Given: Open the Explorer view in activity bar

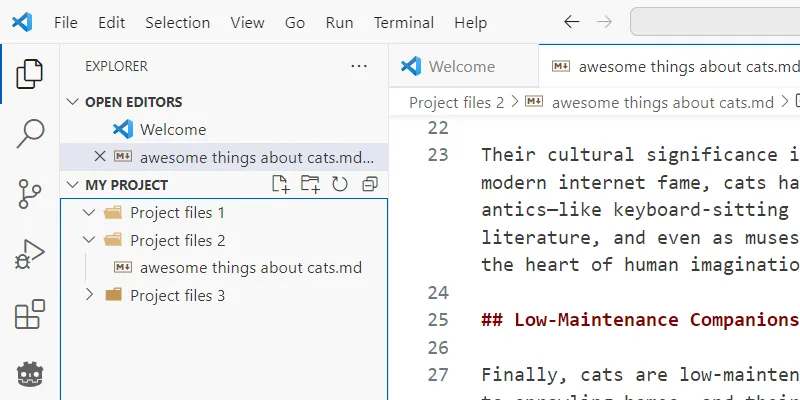Looking at the screenshot, I should (30, 73).
